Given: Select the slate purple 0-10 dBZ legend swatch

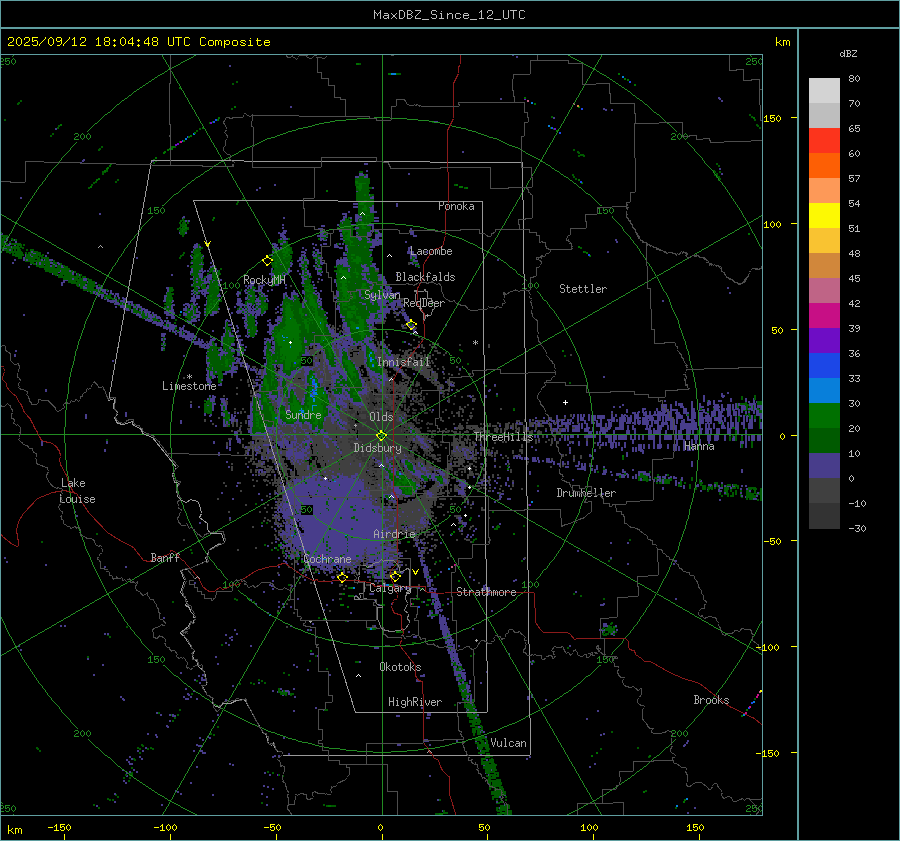Looking at the screenshot, I should click(x=824, y=466).
